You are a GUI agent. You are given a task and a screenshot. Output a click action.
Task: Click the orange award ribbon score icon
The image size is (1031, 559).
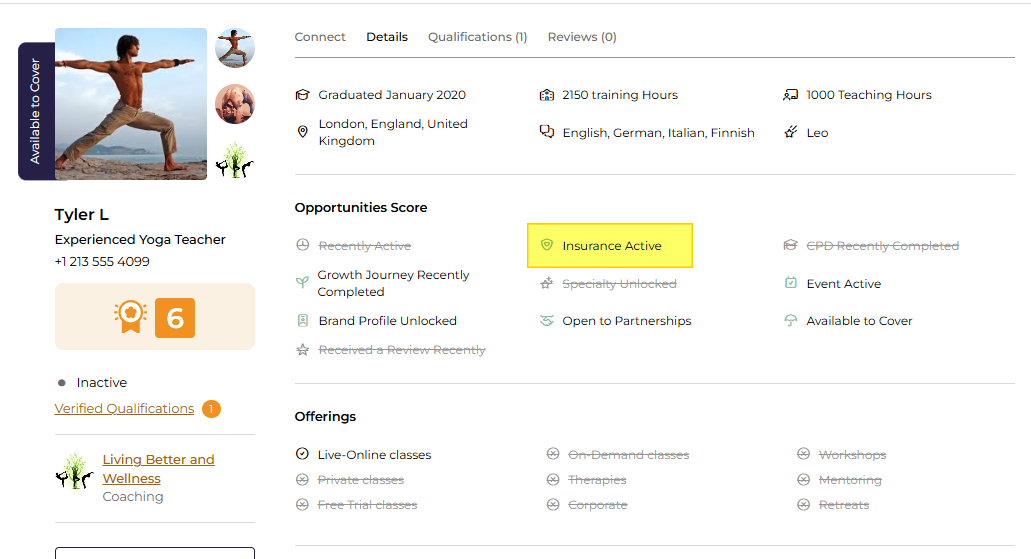coord(130,317)
